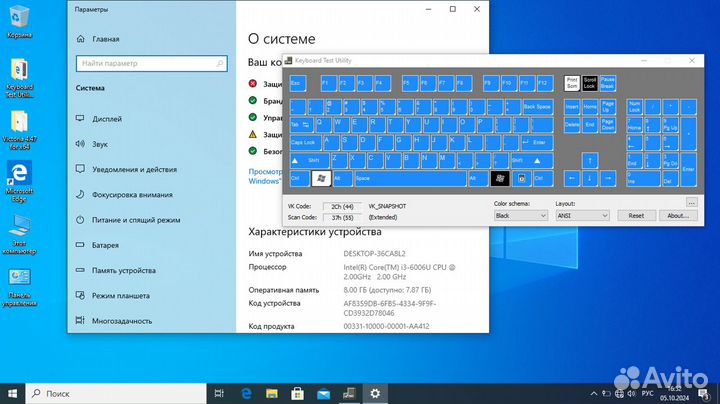Click the Esc key in Keyboard Test Utility
Image resolution: width=720 pixels, height=404 pixels.
tap(298, 83)
